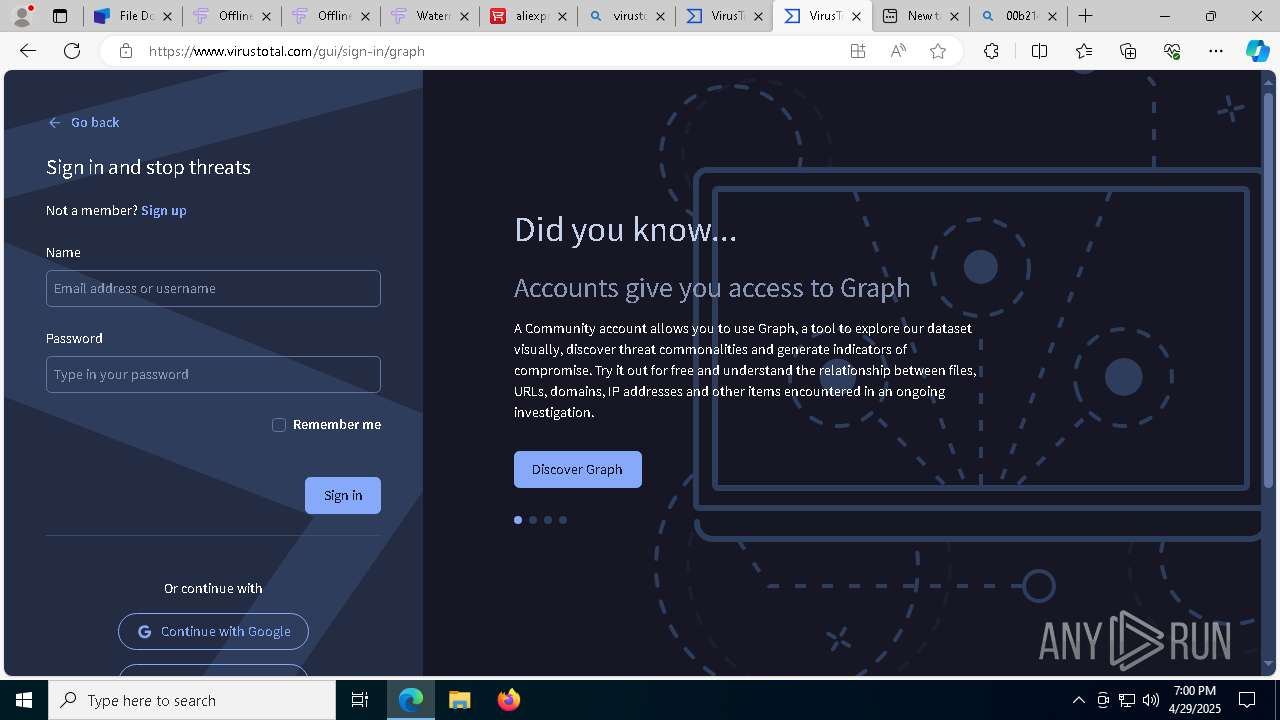1280x720 pixels.
Task: Open the notification center icon
Action: [1248, 700]
